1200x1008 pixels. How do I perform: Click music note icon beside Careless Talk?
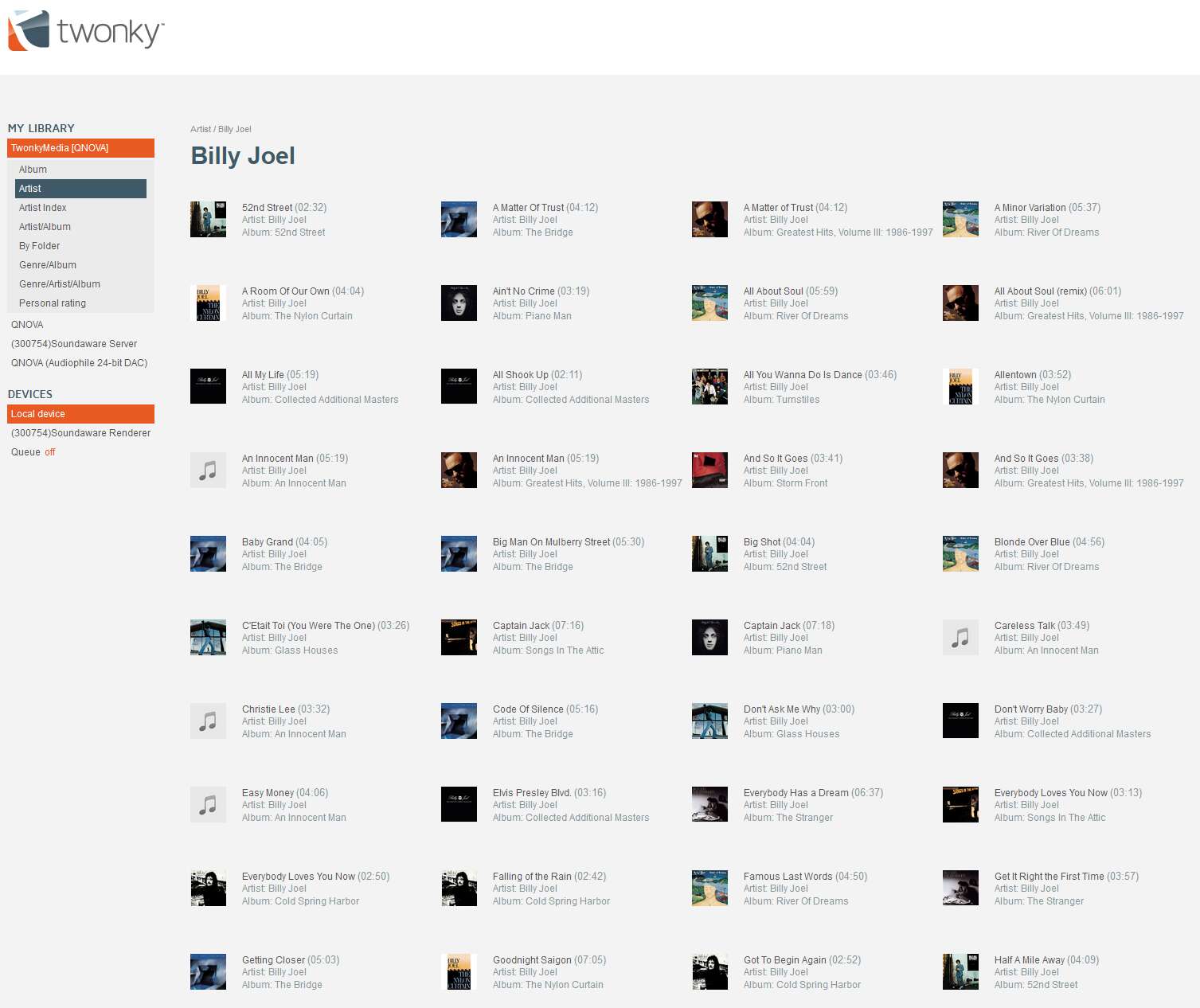tap(960, 638)
